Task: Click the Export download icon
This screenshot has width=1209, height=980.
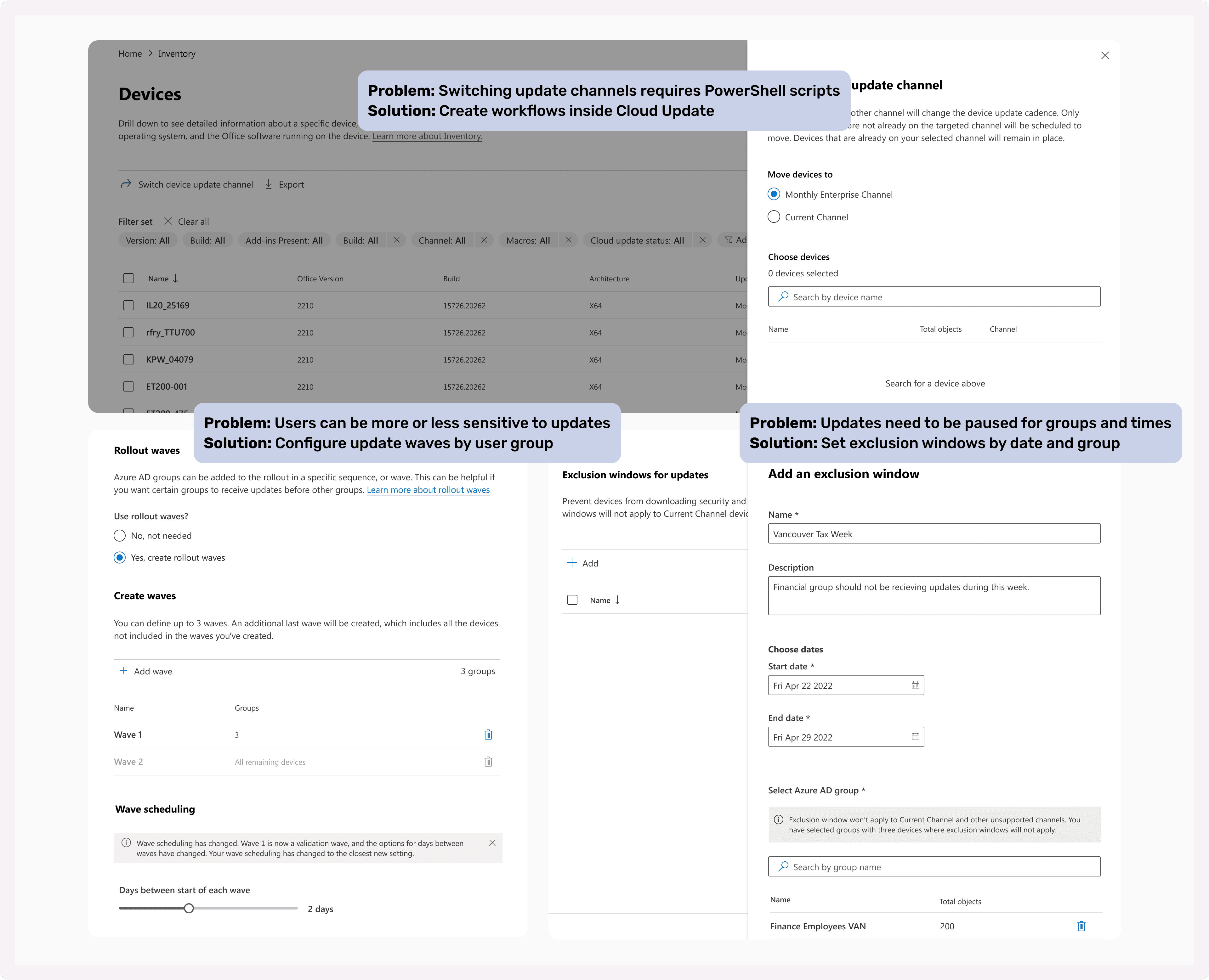Action: (x=269, y=184)
